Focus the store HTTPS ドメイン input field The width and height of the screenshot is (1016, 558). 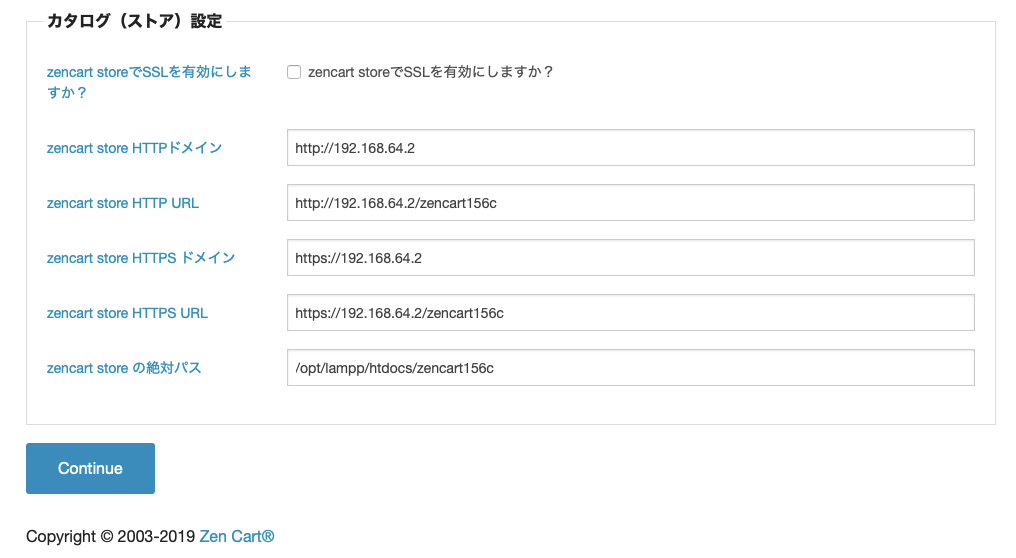tap(630, 258)
